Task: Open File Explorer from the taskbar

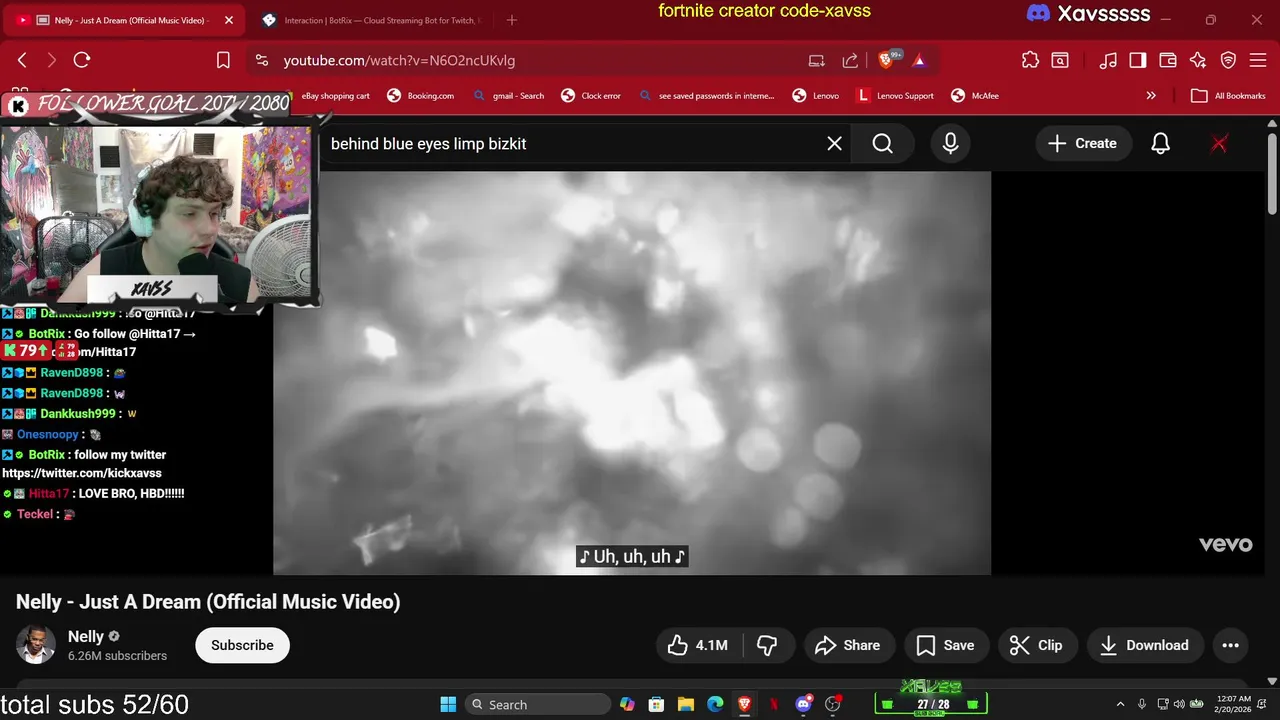Action: pos(686,704)
